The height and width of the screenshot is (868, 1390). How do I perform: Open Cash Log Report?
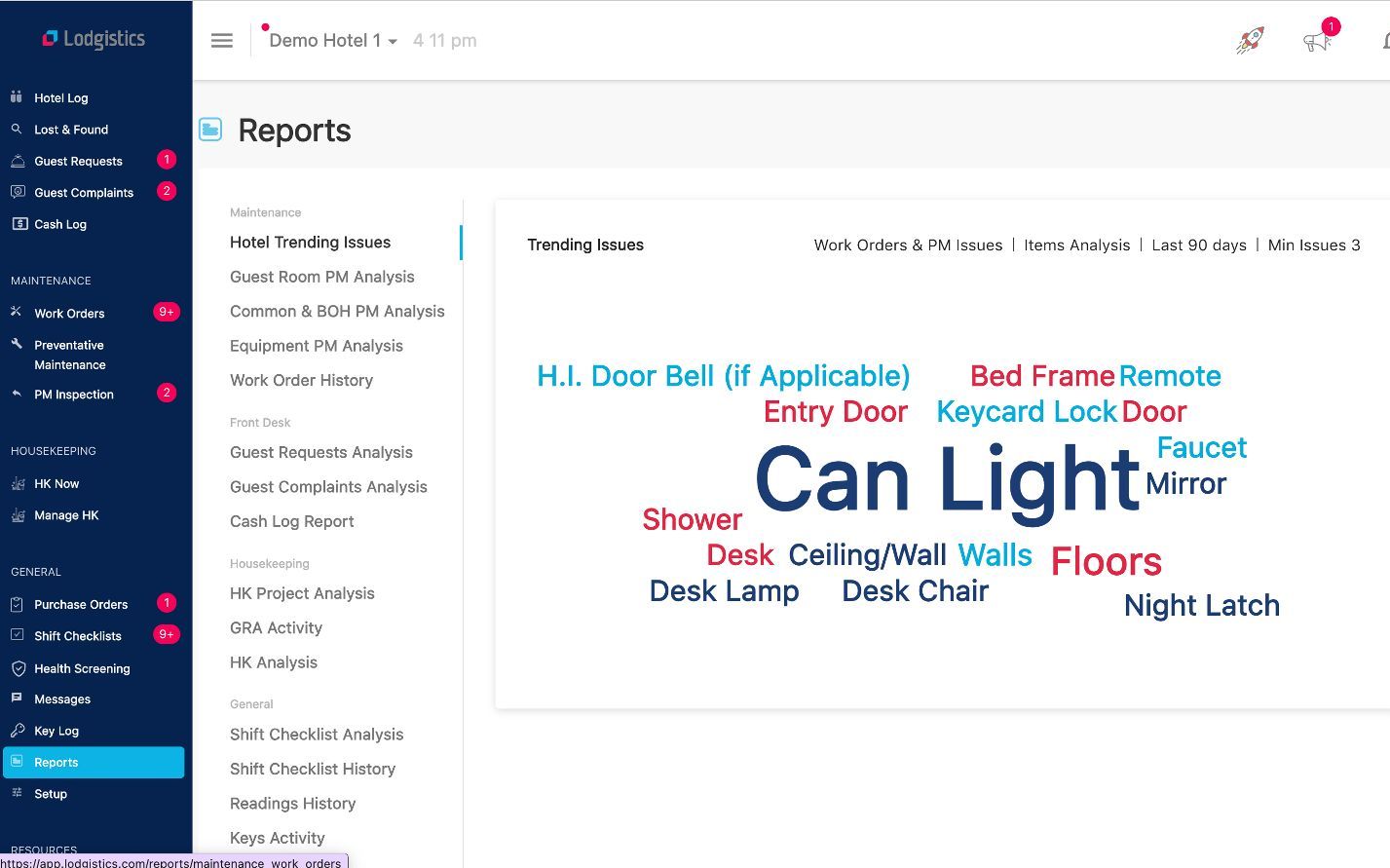(292, 521)
